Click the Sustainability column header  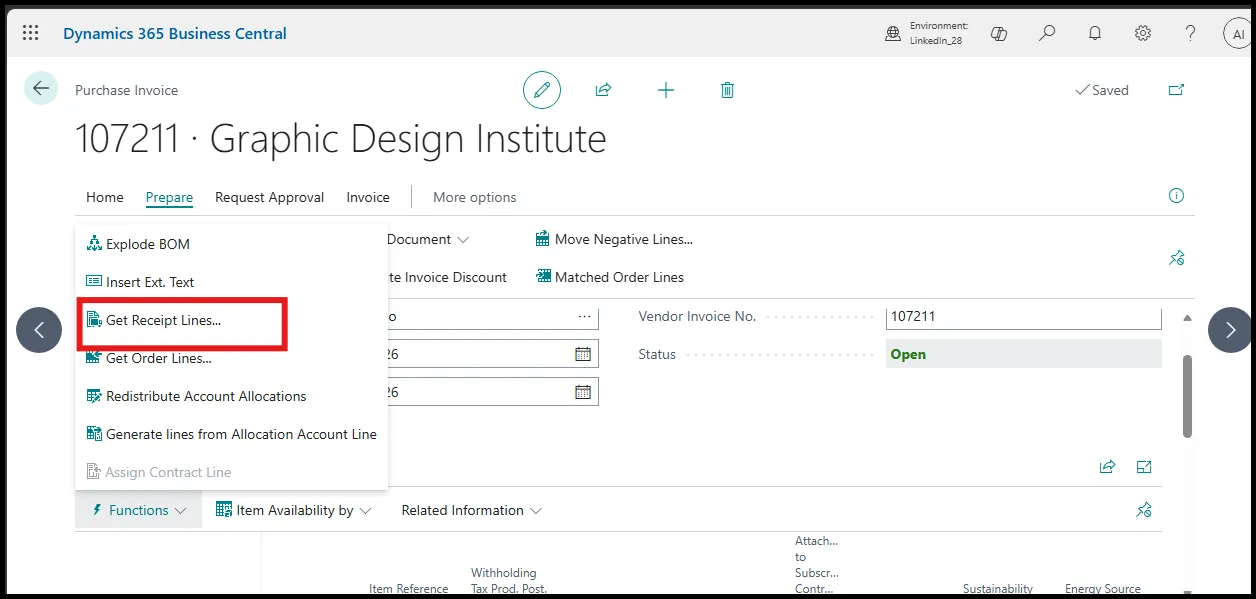pyautogui.click(x=998, y=589)
